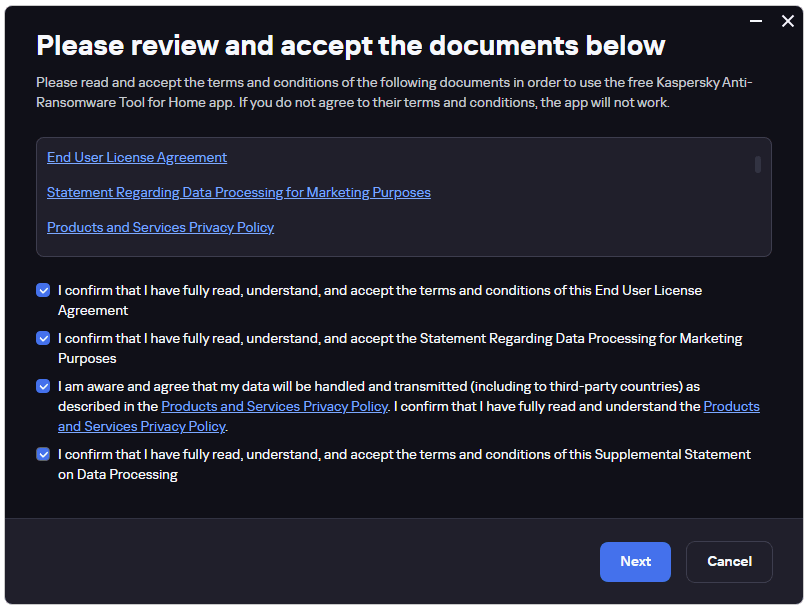Open the Privacy Policy link ending the sentence

coord(141,426)
